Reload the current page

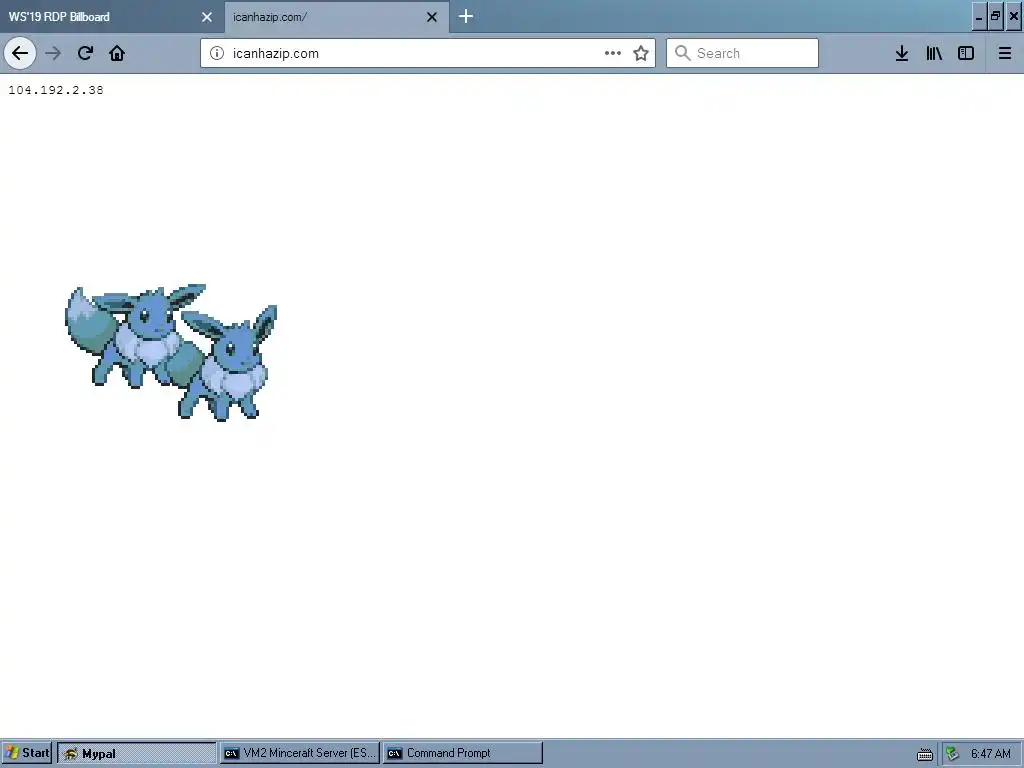tap(85, 53)
